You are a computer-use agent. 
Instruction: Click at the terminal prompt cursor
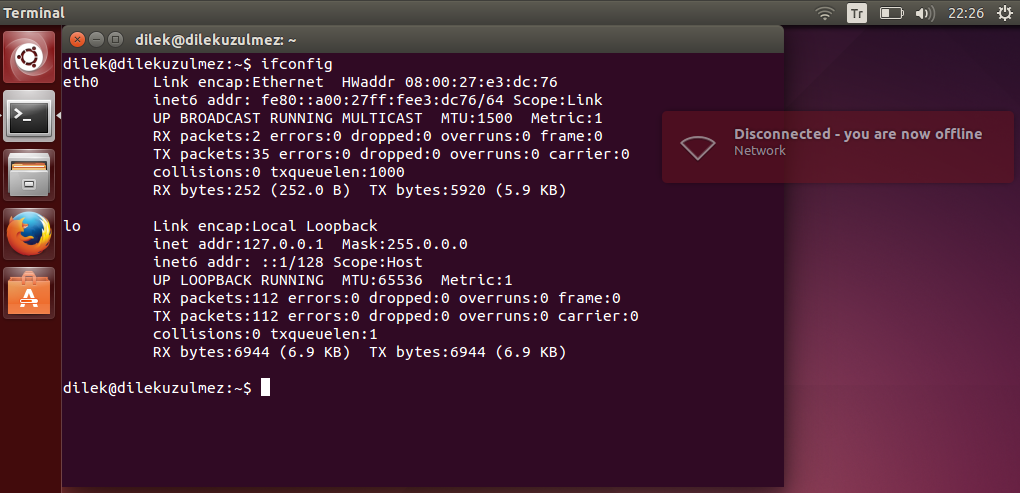(265, 387)
